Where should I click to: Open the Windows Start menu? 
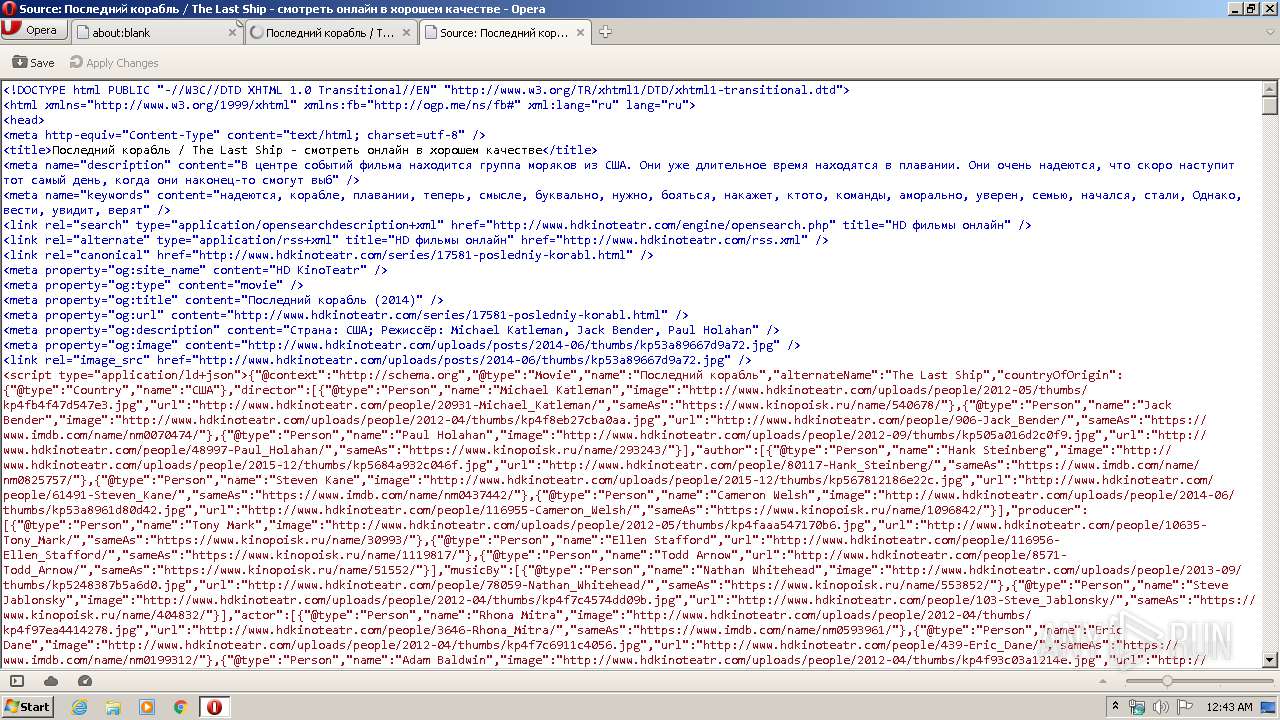(x=28, y=706)
